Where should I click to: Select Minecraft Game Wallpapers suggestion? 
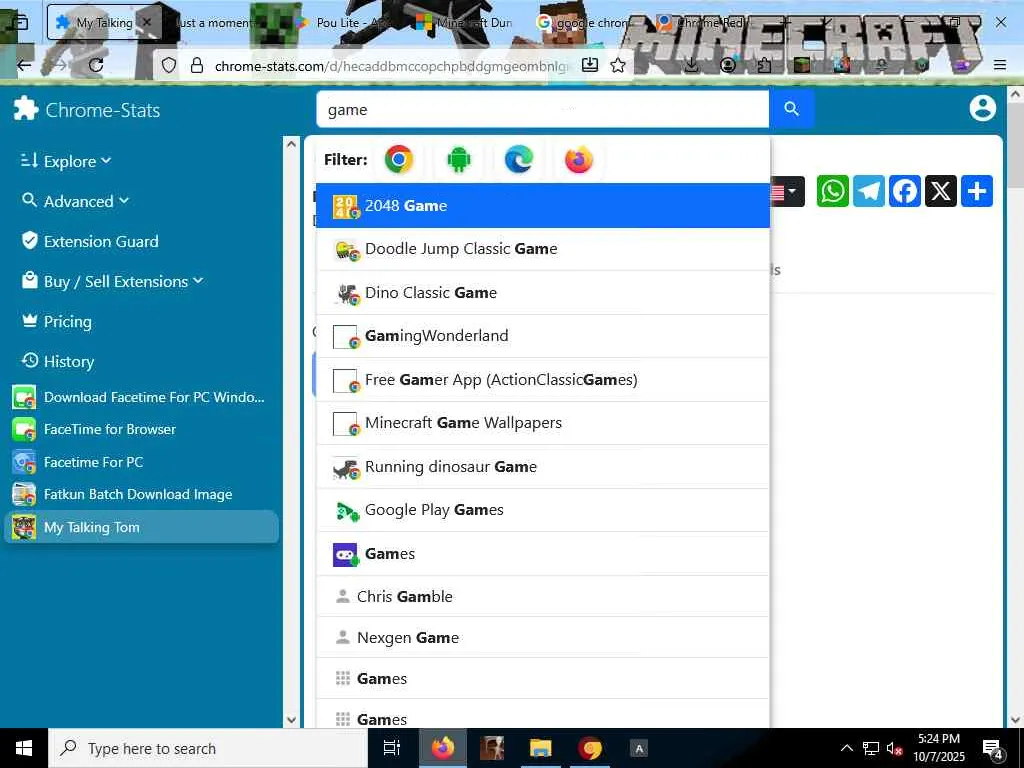(543, 423)
